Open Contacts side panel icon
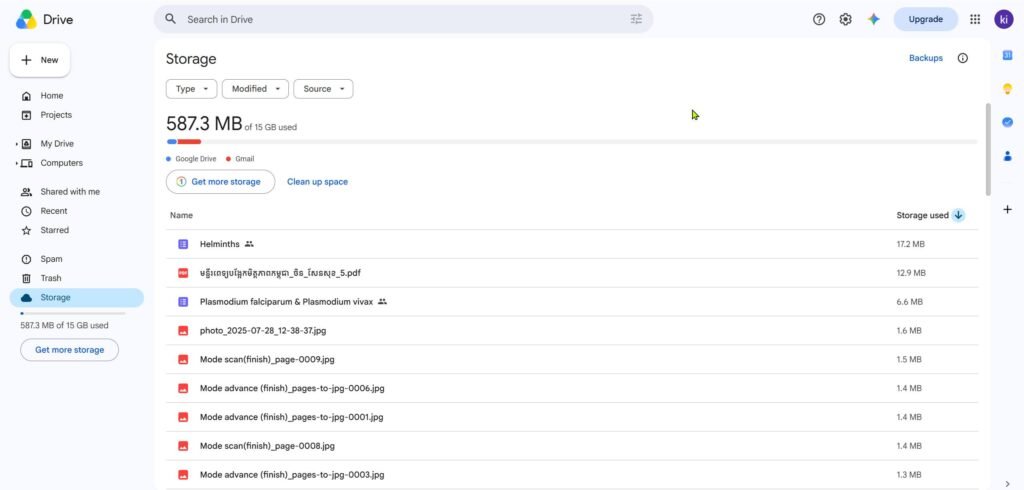Image resolution: width=1024 pixels, height=490 pixels. [1007, 155]
